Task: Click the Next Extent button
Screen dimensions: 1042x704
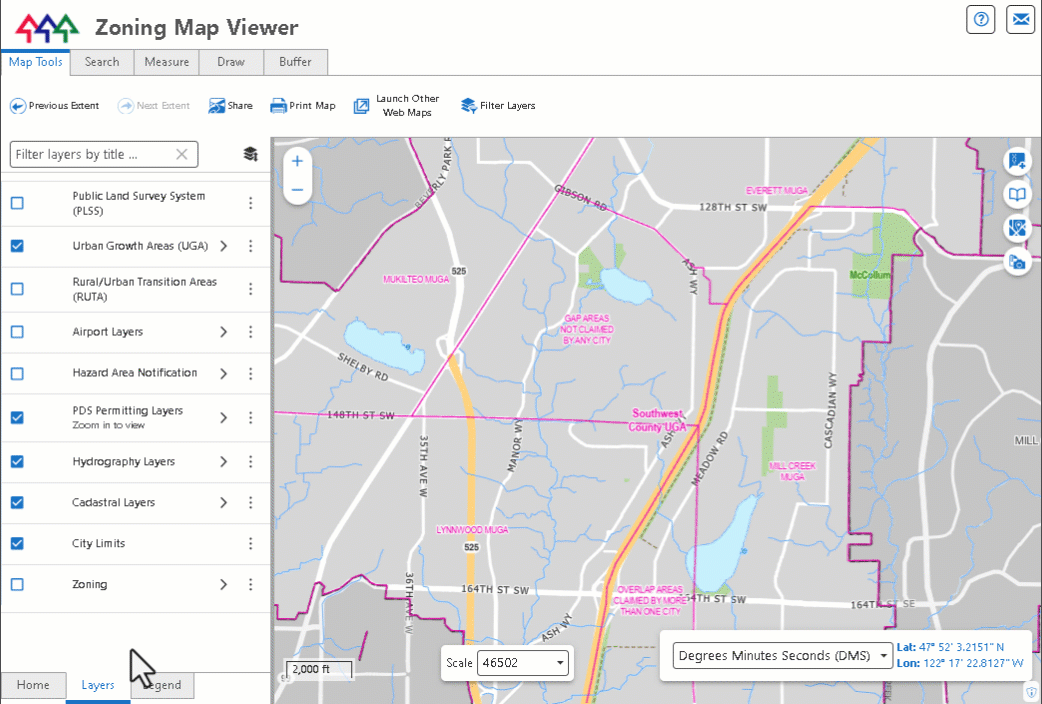Action: point(154,106)
